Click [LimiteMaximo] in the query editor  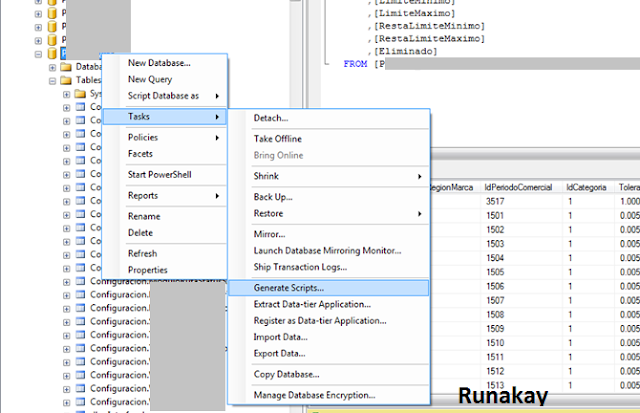point(415,13)
